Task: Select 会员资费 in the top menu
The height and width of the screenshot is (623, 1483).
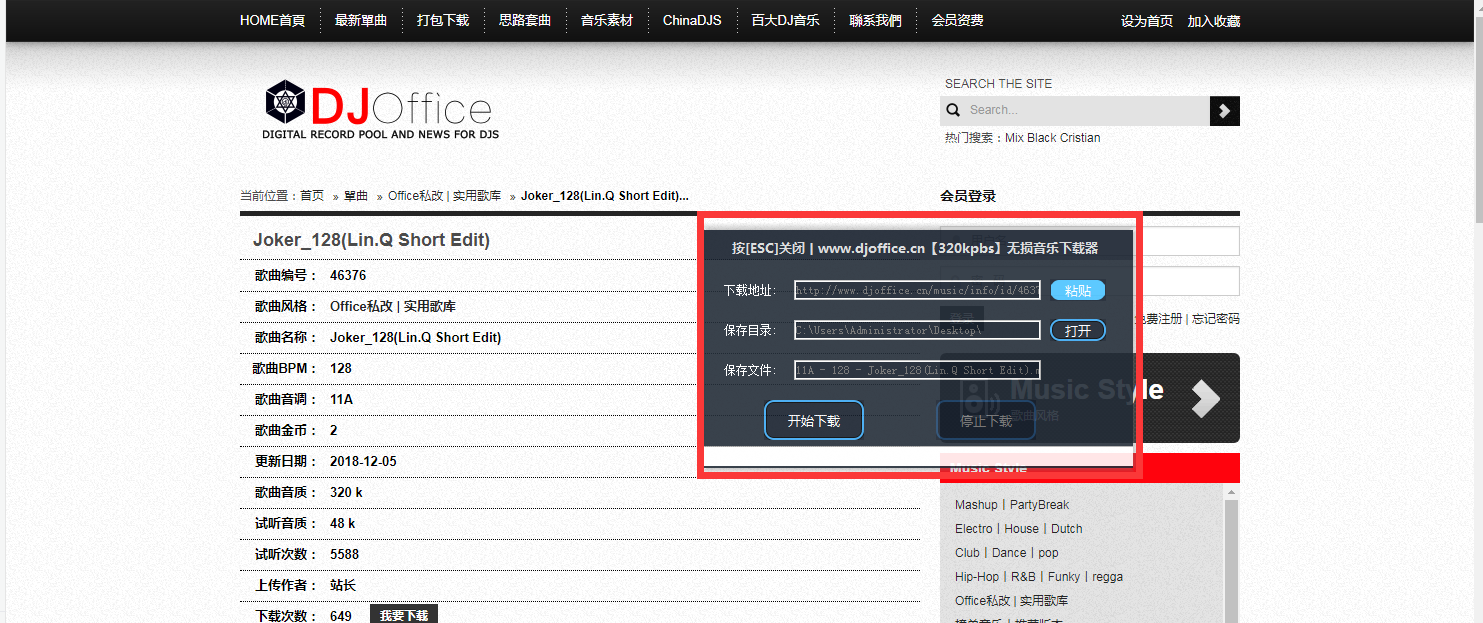Action: (957, 20)
